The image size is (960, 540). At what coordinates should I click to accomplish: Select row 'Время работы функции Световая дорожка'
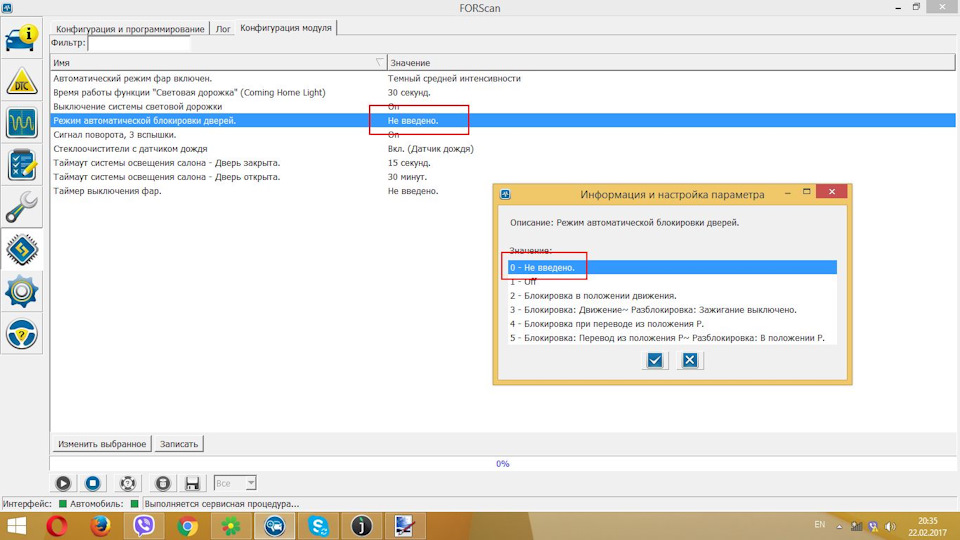coord(503,92)
